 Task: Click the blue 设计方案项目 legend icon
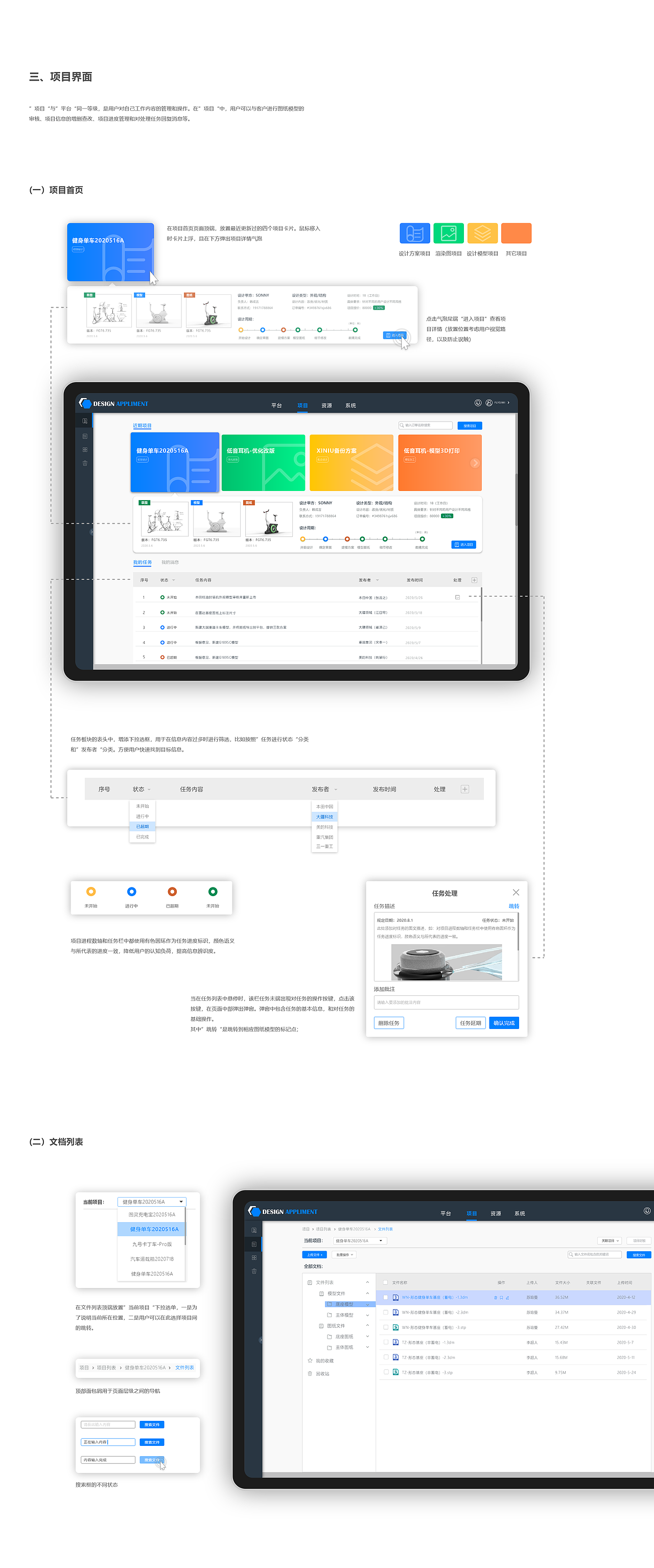415,233
